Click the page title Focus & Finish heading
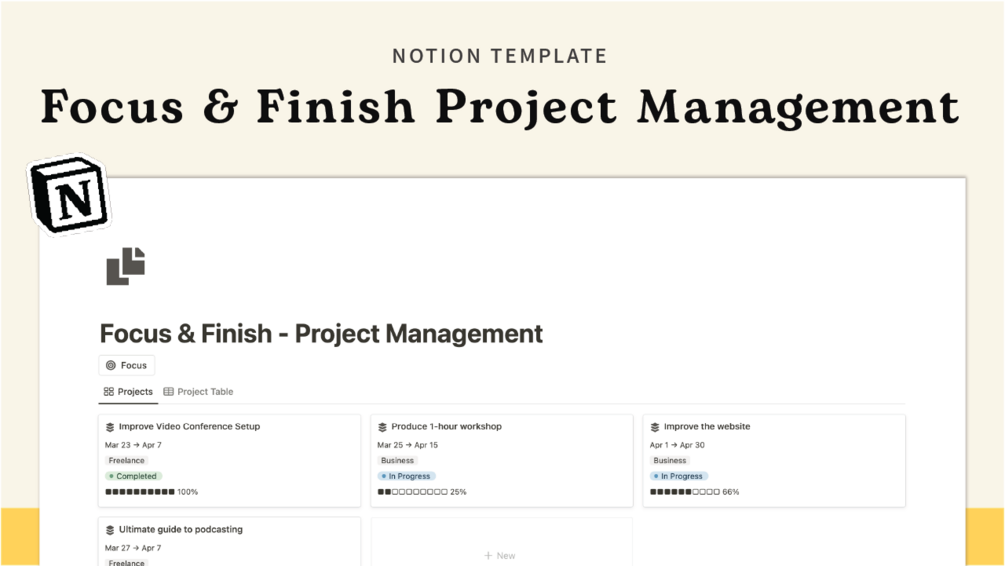The image size is (1005, 566). click(x=321, y=334)
